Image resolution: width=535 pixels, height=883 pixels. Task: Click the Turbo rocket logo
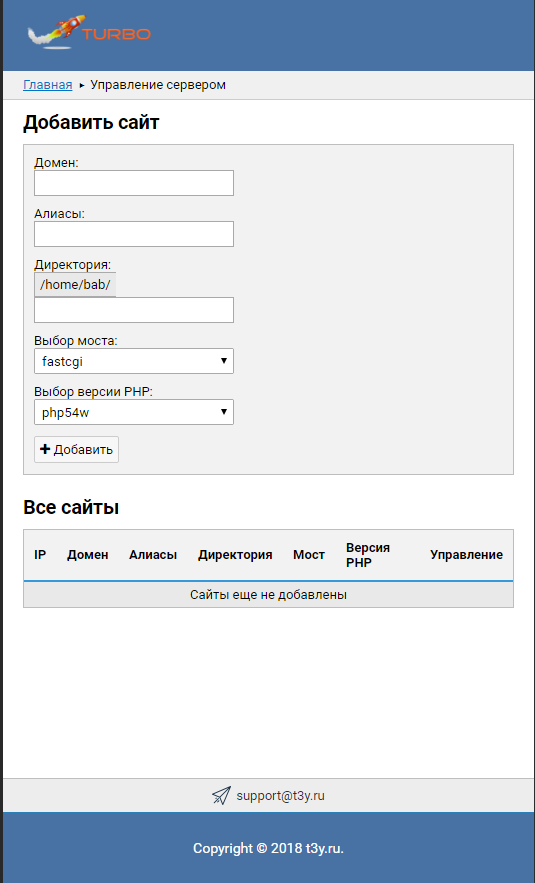[x=56, y=32]
